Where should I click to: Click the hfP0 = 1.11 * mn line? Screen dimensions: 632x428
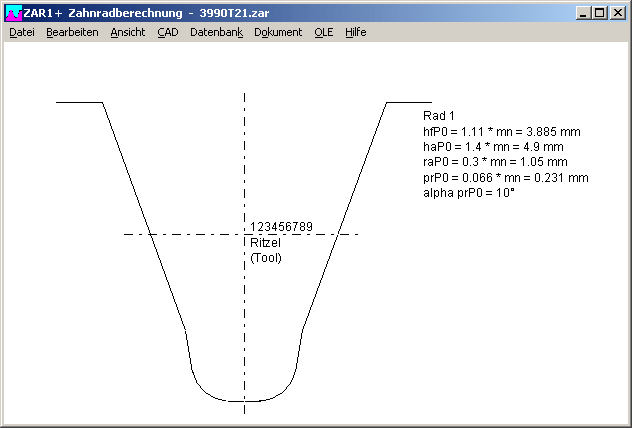click(x=502, y=132)
